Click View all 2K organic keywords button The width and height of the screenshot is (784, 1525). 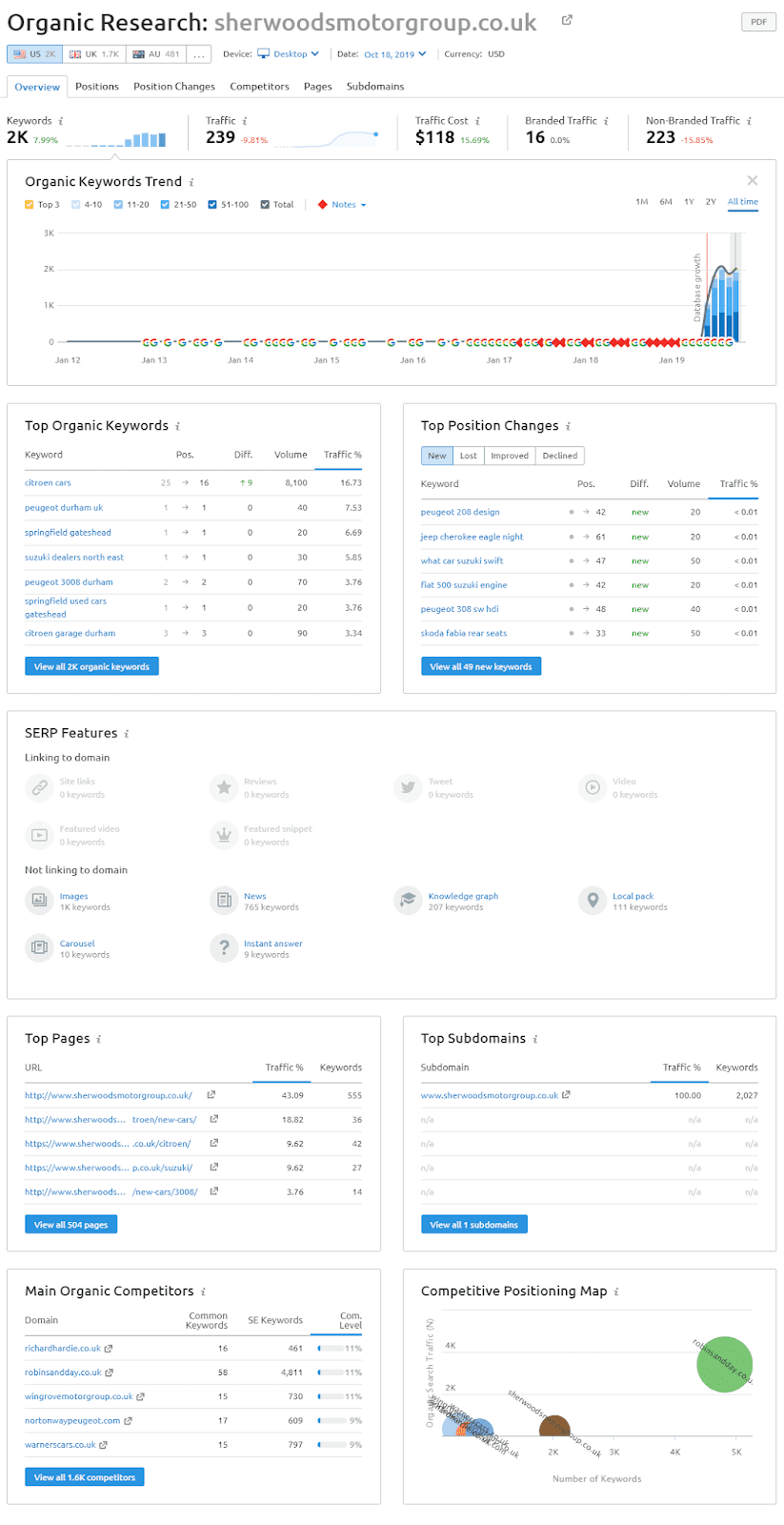[91, 666]
